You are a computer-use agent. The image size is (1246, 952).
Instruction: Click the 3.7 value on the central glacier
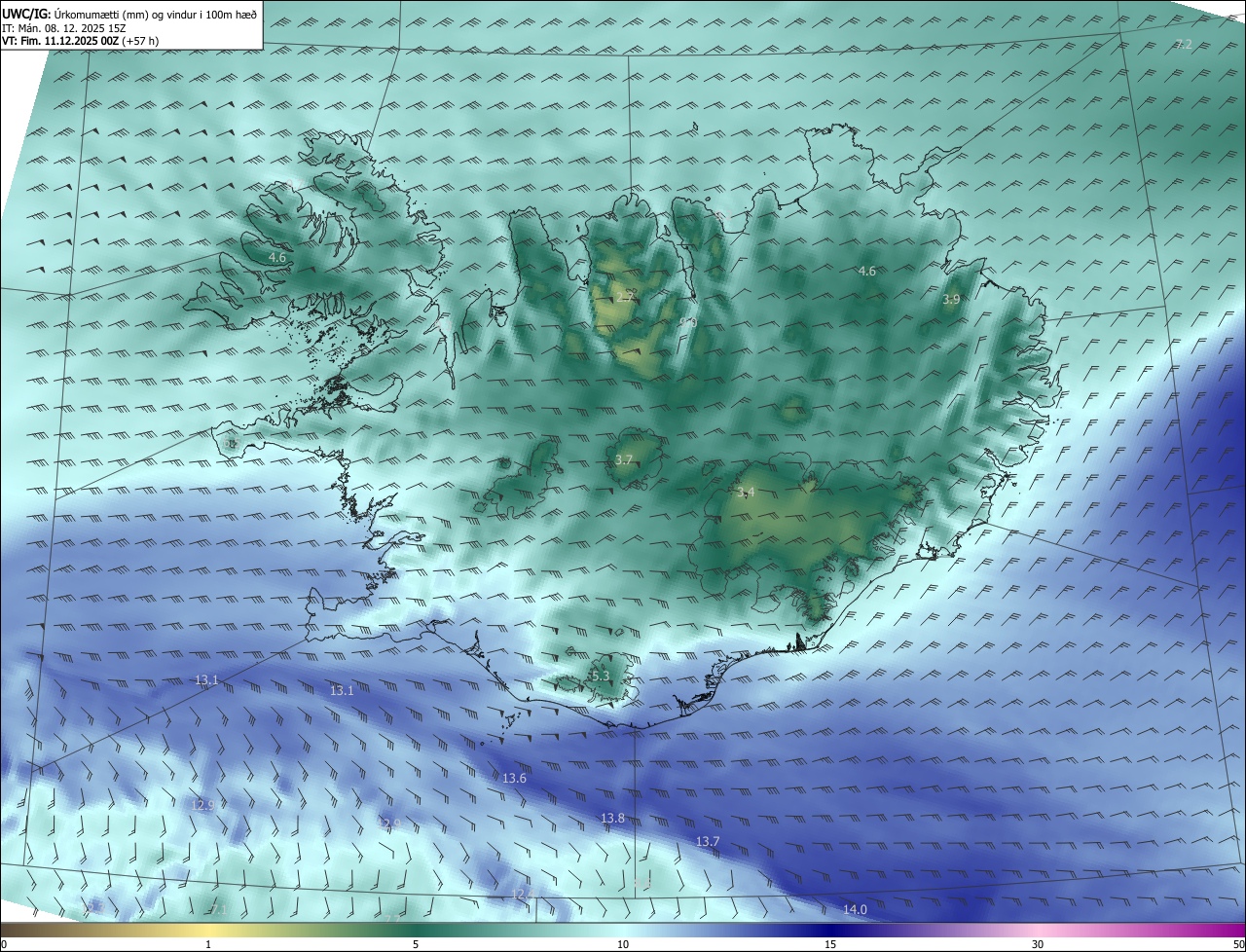coord(624,459)
